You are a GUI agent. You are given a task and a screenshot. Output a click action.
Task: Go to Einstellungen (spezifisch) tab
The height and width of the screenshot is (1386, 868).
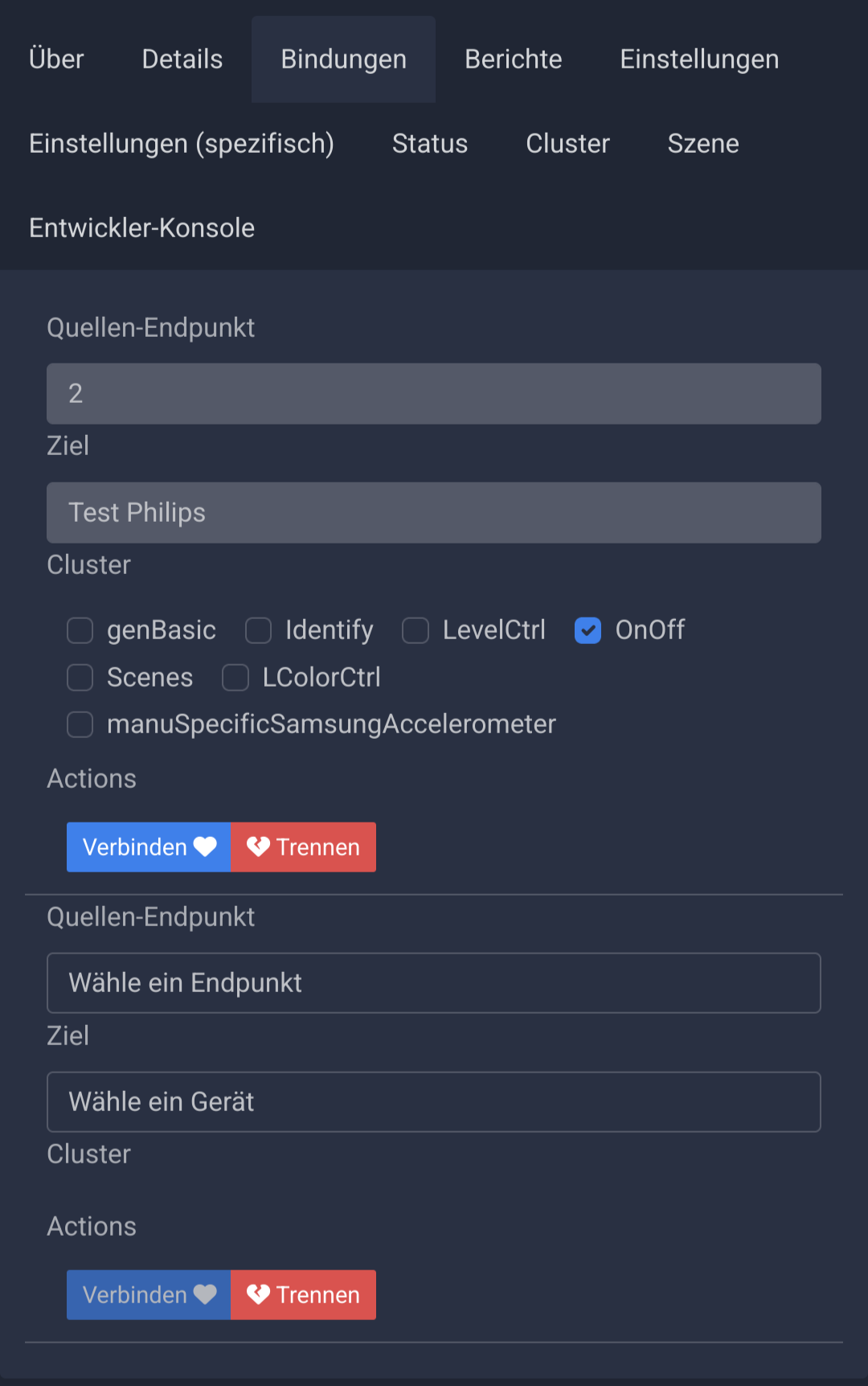[182, 144]
